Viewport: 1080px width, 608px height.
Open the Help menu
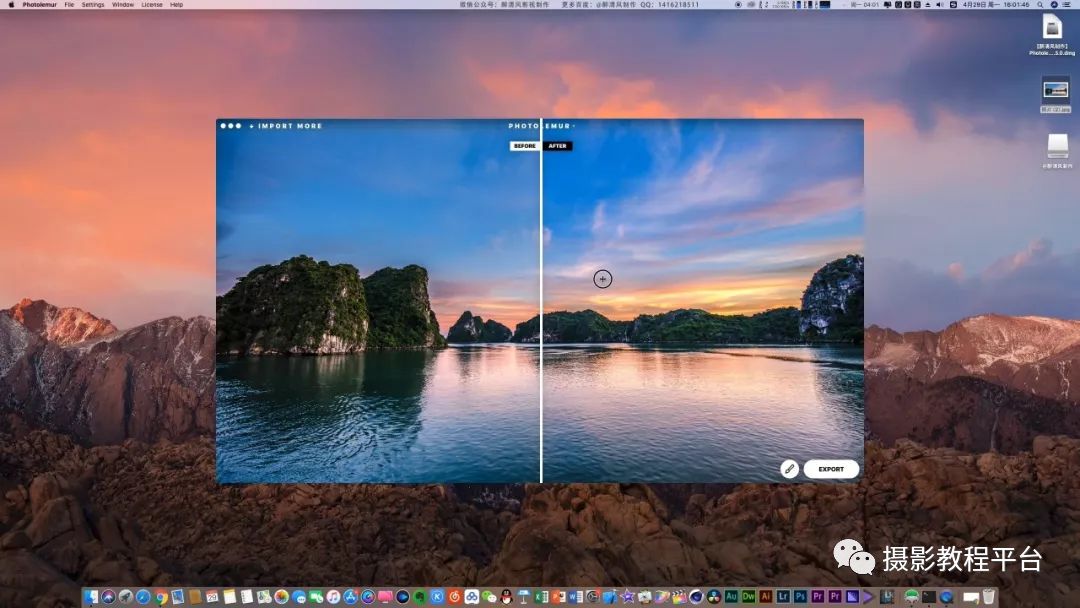coord(176,5)
